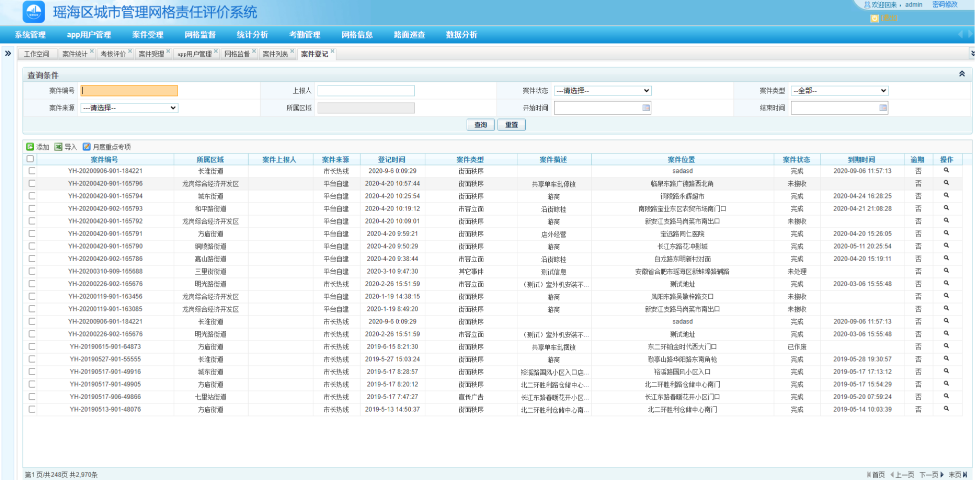The width and height of the screenshot is (975, 480).
Task: Check the checkbox for row YH-20200420-901-165796
Action: coord(31,184)
